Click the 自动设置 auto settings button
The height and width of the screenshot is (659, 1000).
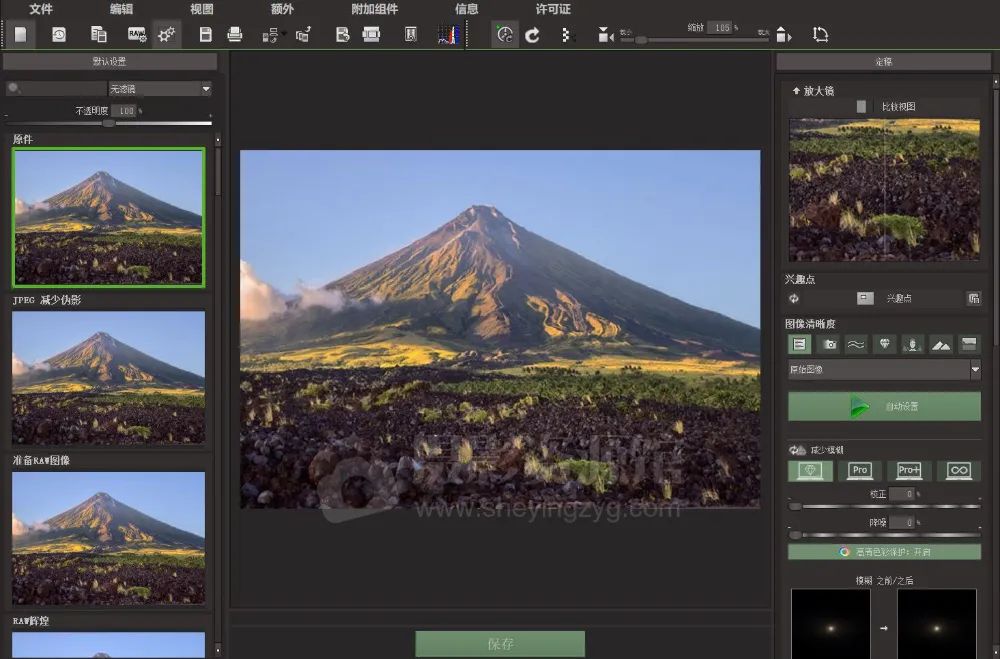click(884, 407)
